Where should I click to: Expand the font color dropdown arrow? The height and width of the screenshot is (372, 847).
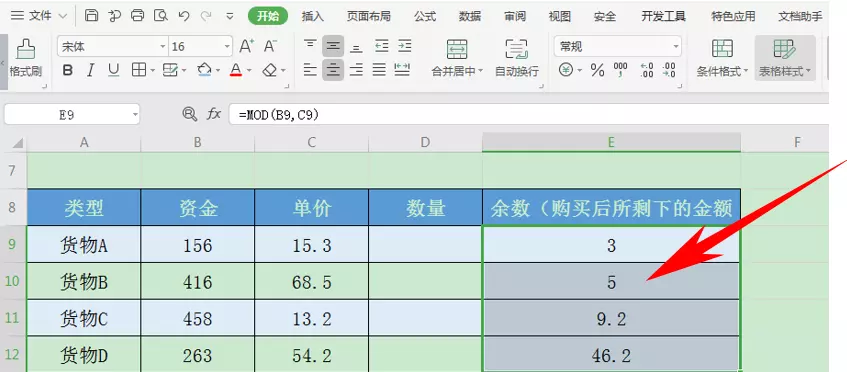point(249,71)
